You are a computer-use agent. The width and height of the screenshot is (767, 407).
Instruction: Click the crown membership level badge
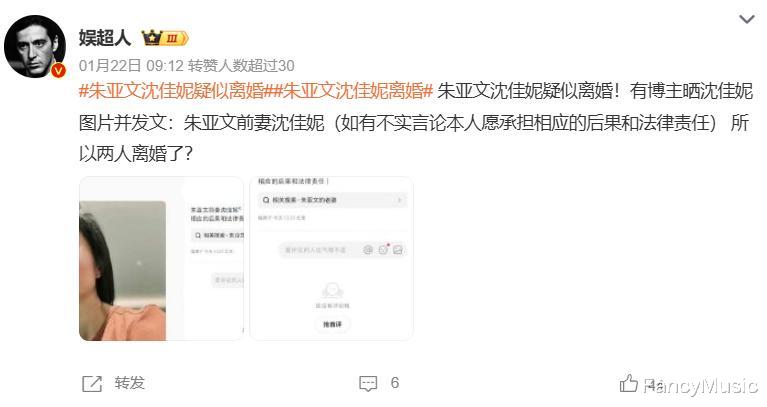pyautogui.click(x=164, y=38)
